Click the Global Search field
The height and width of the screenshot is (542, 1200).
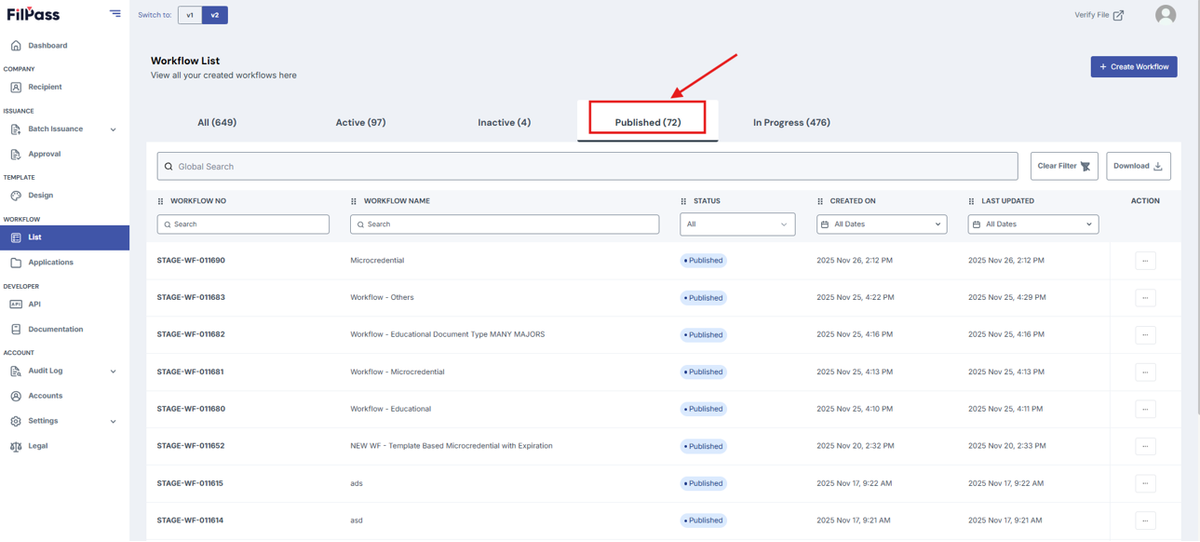588,166
